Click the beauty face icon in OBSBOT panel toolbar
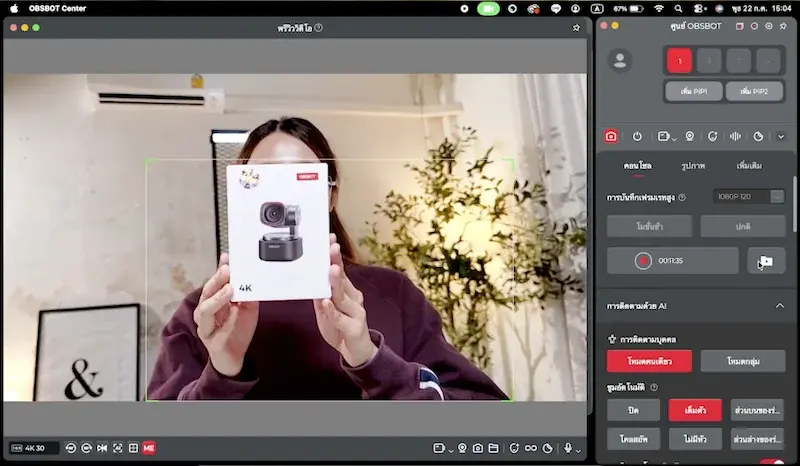 (x=713, y=136)
